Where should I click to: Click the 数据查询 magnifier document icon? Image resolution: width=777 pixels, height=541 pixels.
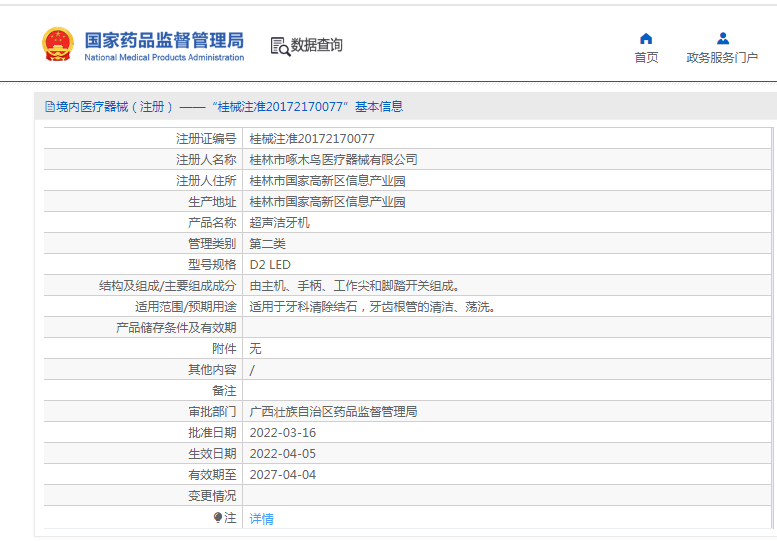coord(279,46)
